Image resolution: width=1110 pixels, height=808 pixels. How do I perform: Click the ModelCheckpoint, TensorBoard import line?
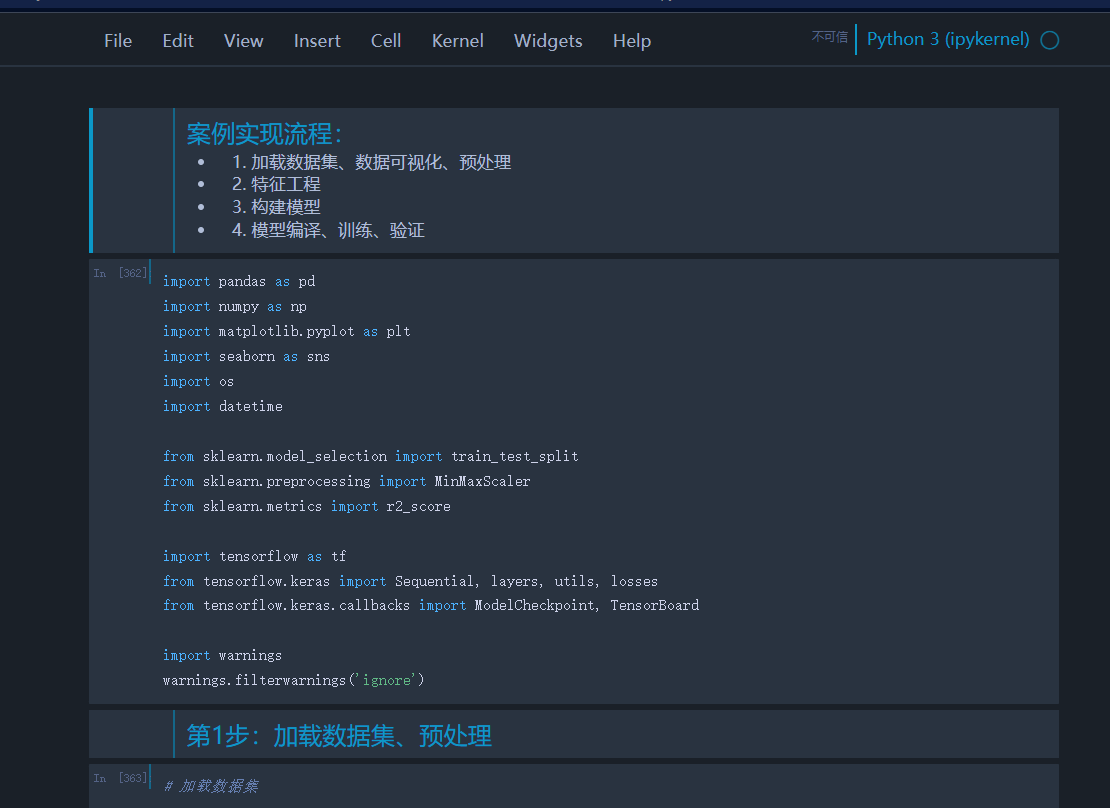pyautogui.click(x=430, y=605)
